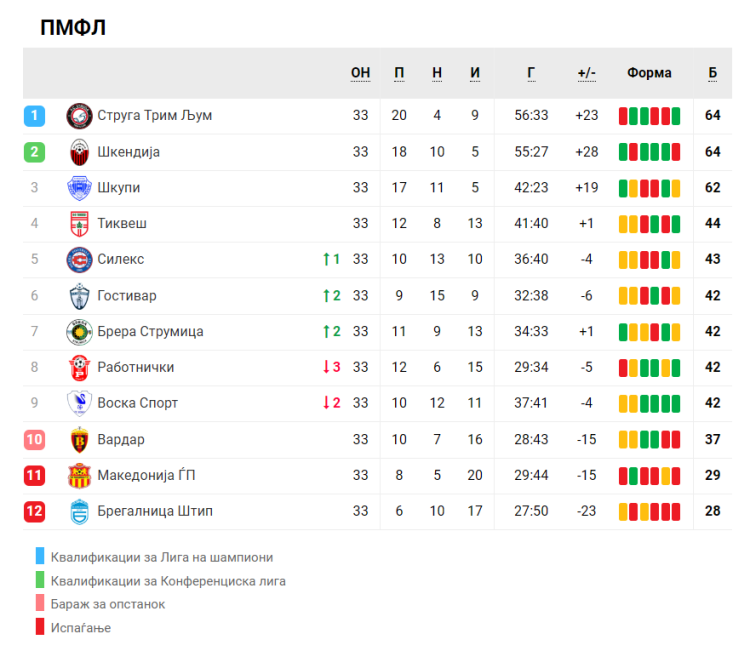Click the Б points column header
Screen dimensions: 750x651
[712, 73]
